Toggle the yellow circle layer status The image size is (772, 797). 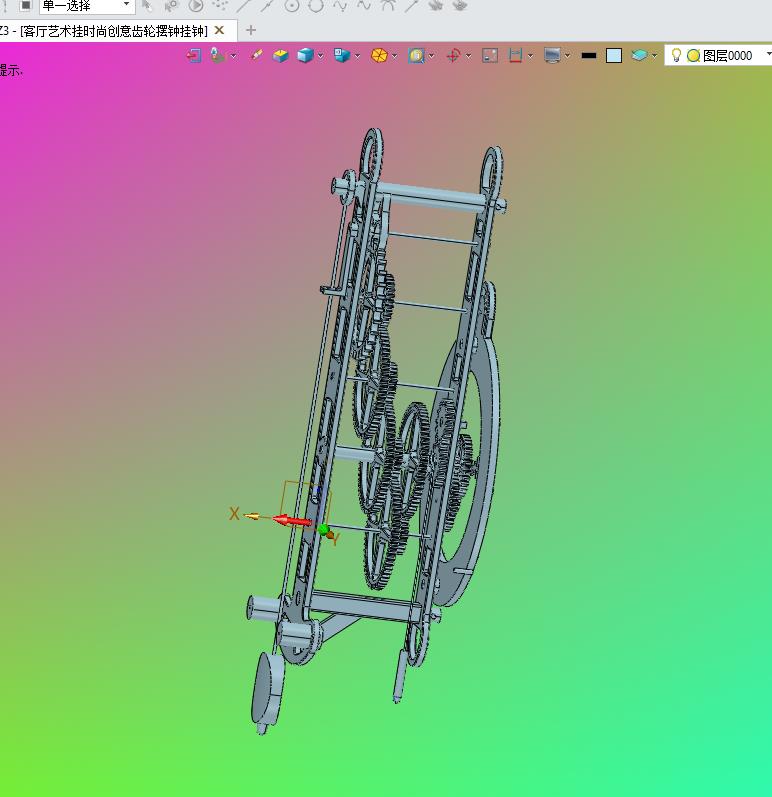pyautogui.click(x=693, y=55)
